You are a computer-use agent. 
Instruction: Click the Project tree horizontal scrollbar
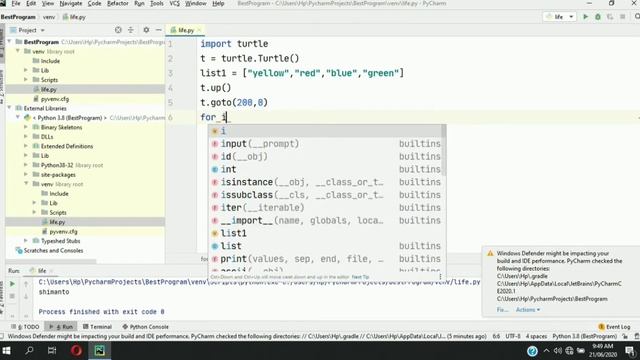[x=51, y=261]
